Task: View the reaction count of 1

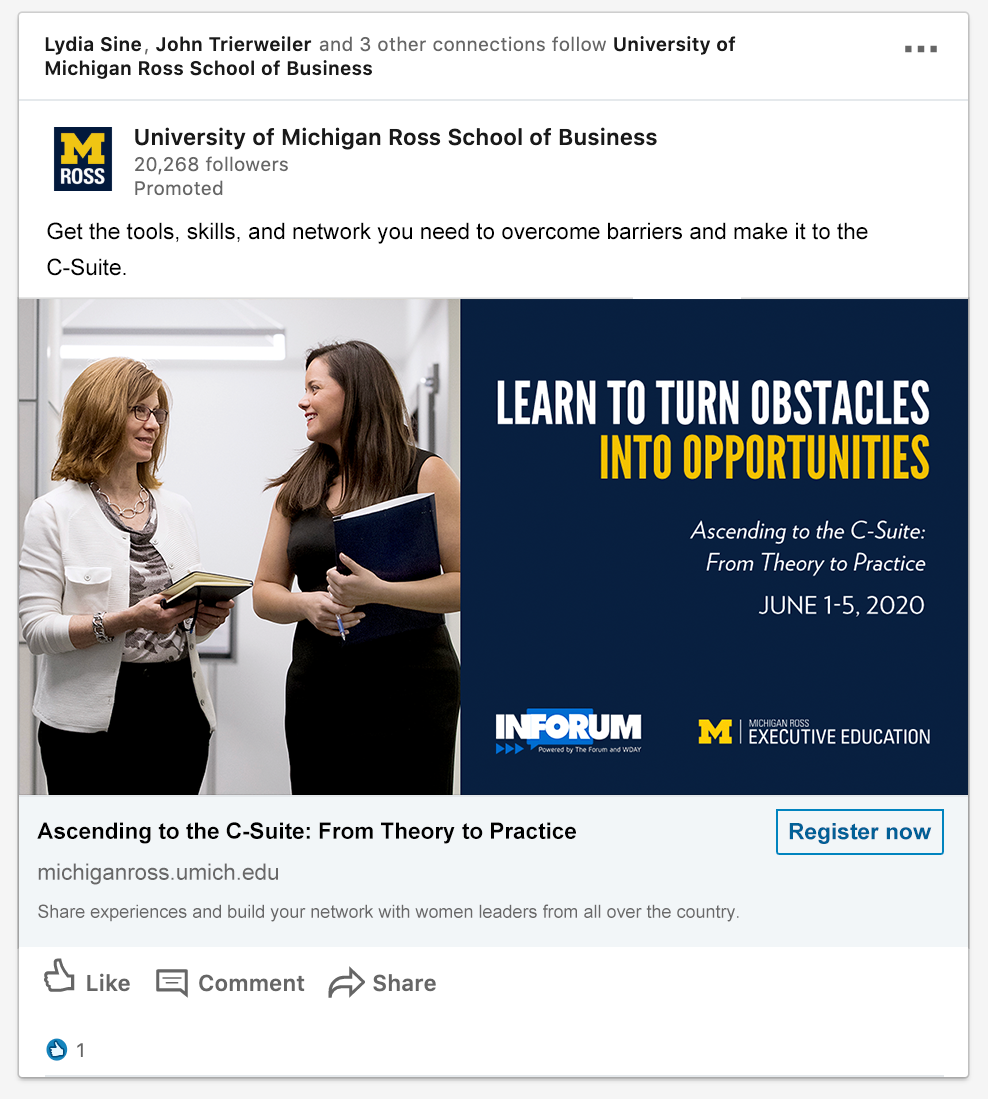Action: (x=81, y=1050)
